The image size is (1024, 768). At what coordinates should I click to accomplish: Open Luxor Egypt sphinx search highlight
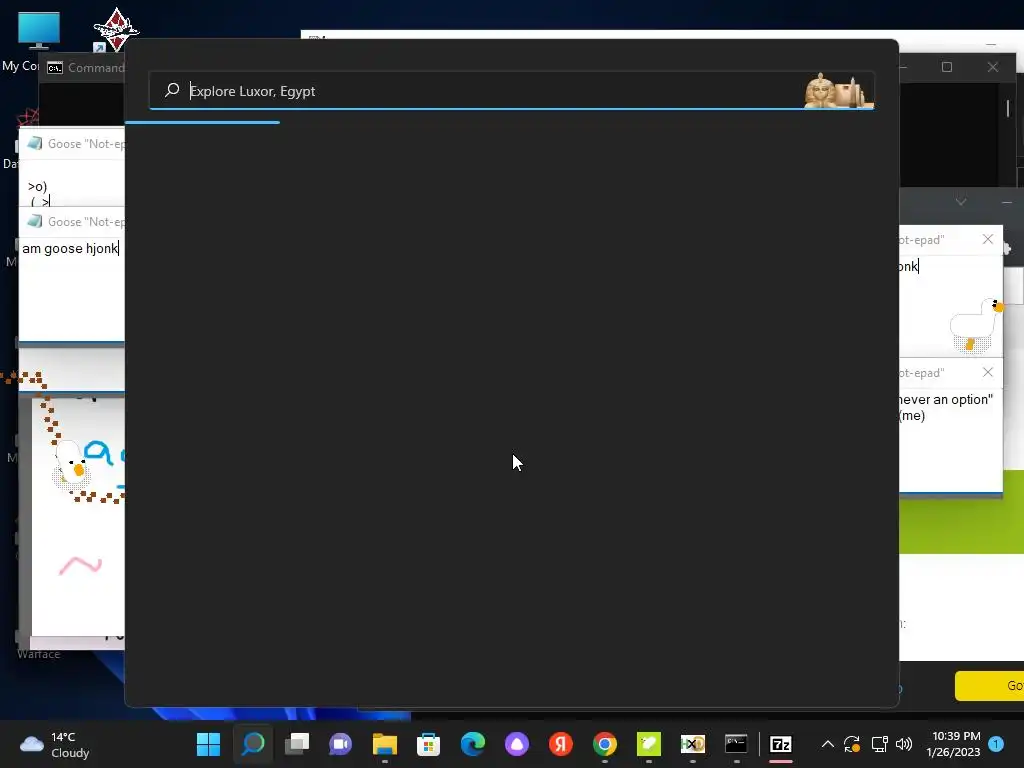[839, 91]
